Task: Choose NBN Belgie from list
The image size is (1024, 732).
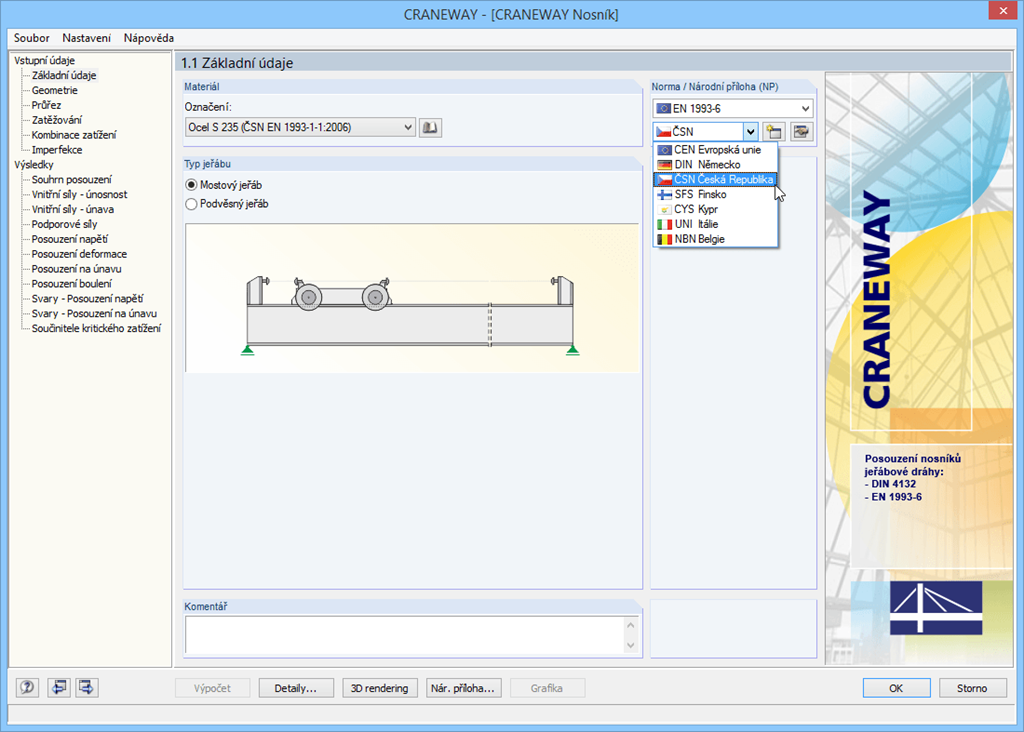Action: (x=716, y=239)
